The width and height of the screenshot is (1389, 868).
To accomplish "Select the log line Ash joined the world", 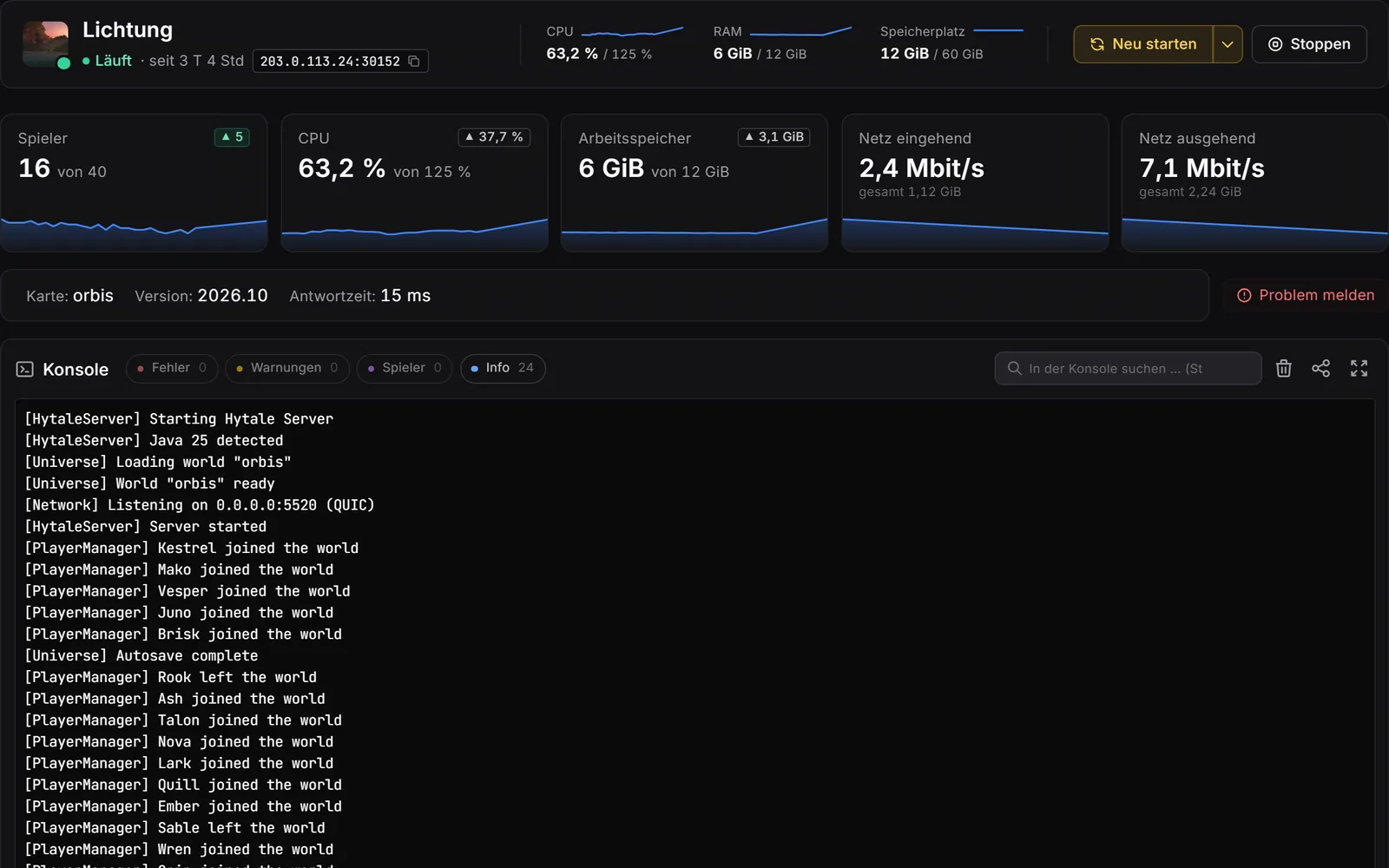I will [x=174, y=699].
